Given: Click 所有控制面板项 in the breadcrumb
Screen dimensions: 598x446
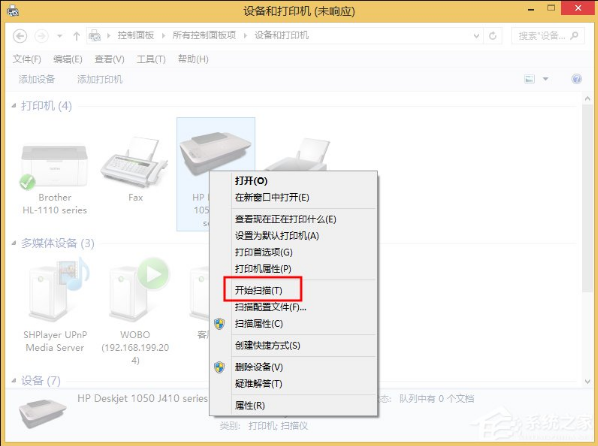Looking at the screenshot, I should click(x=204, y=35).
